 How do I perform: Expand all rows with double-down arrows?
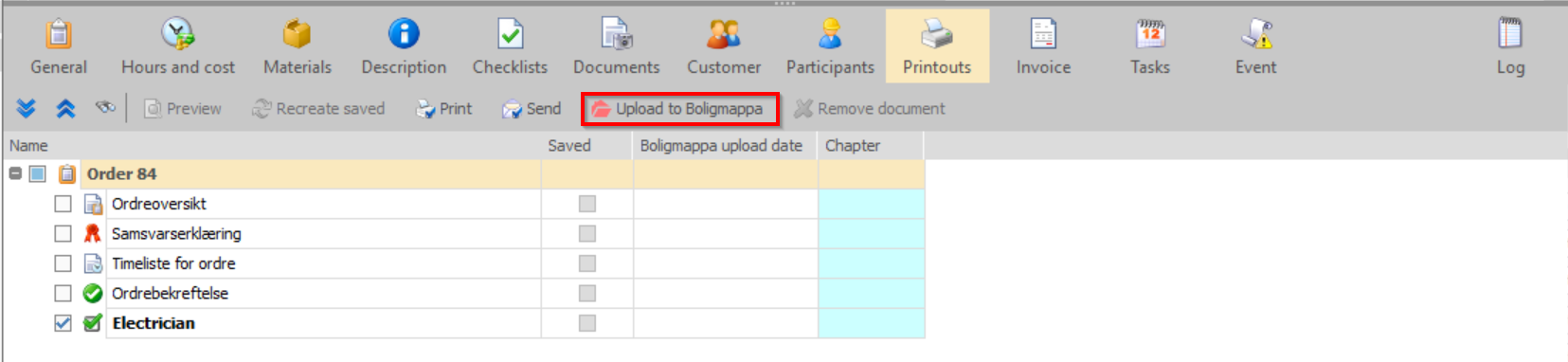(26, 109)
